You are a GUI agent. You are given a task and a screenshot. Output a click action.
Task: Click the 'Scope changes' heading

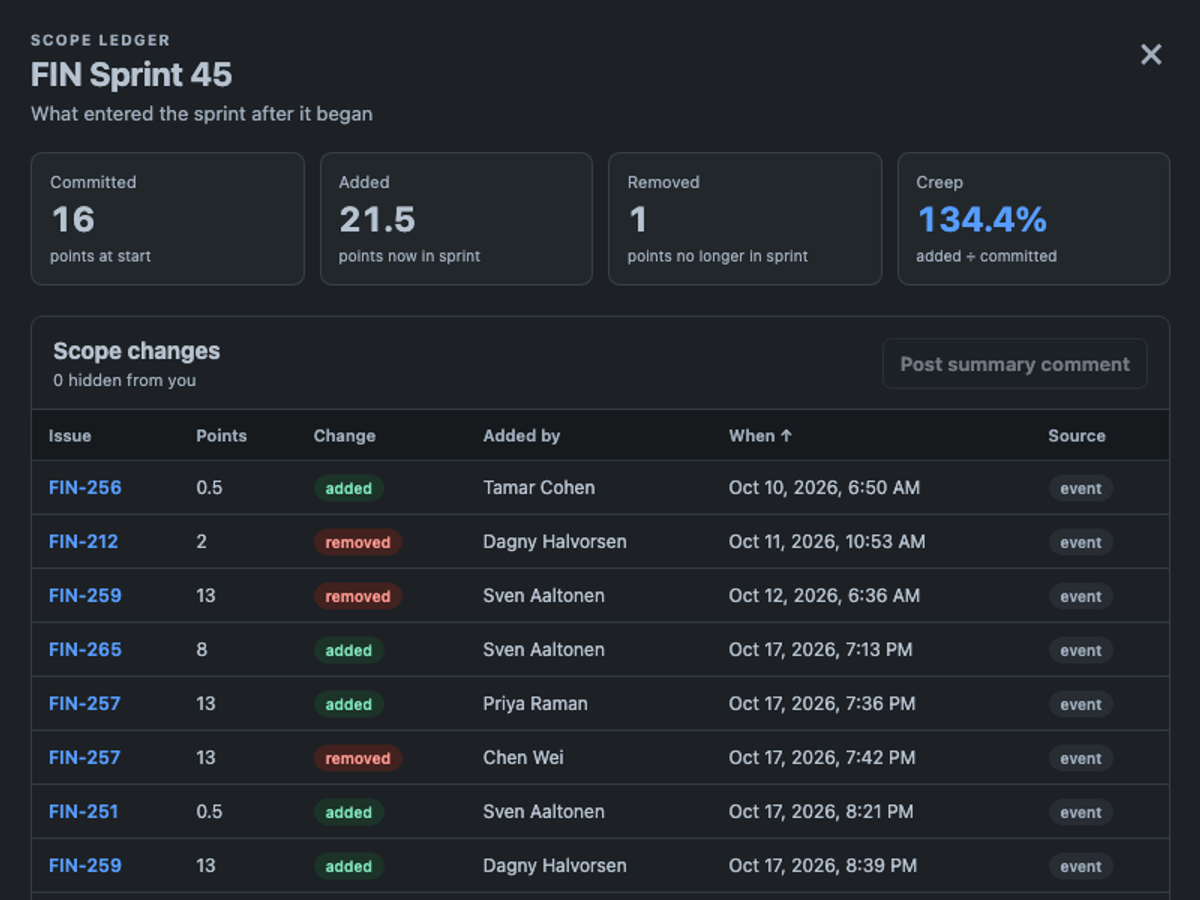coord(136,351)
